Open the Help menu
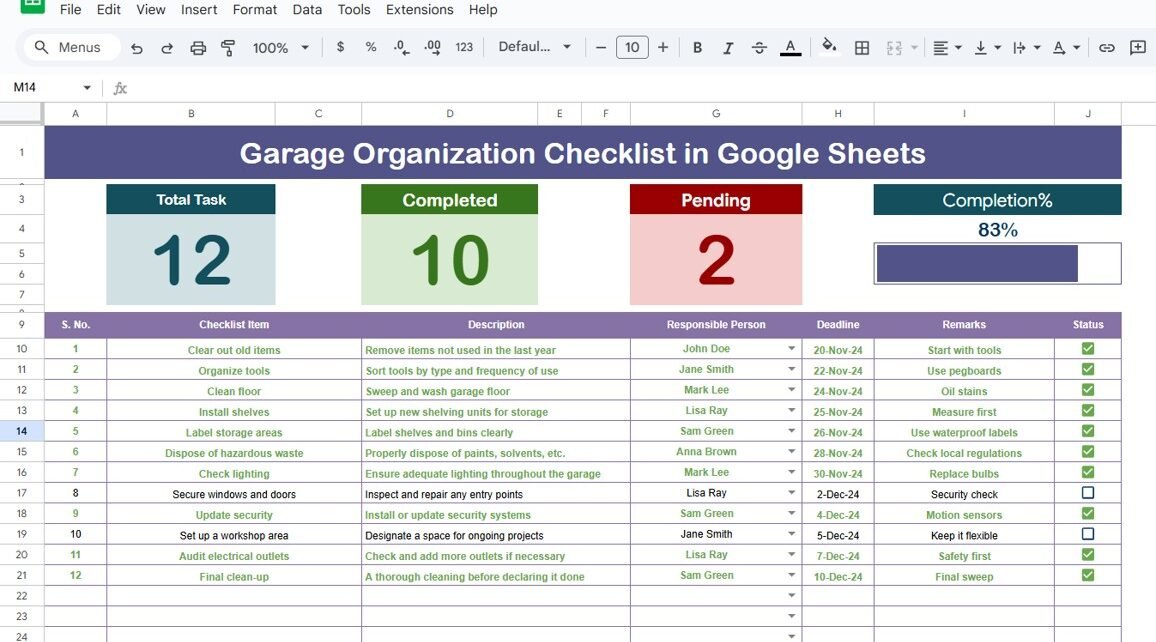 483,10
